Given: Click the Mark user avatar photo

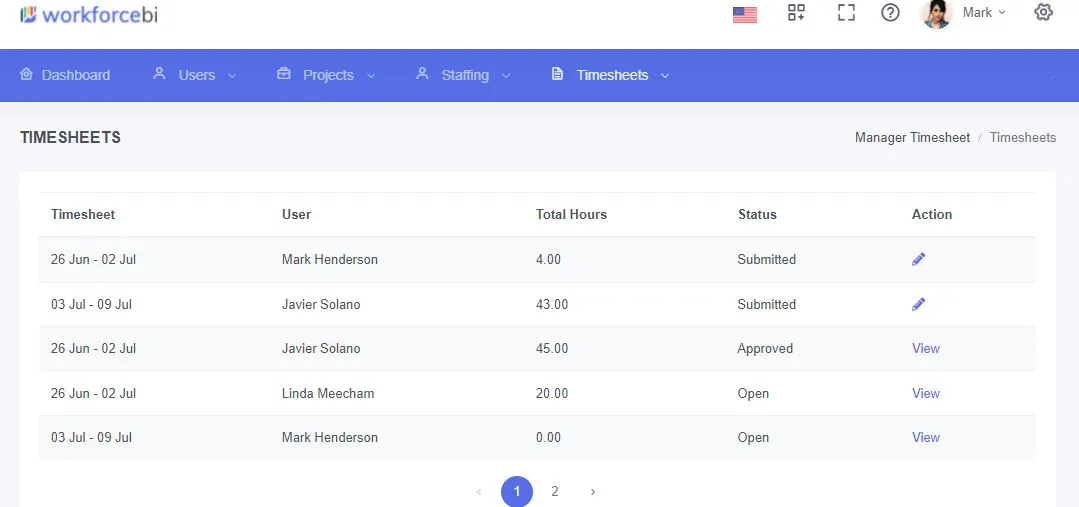Looking at the screenshot, I should (x=936, y=14).
